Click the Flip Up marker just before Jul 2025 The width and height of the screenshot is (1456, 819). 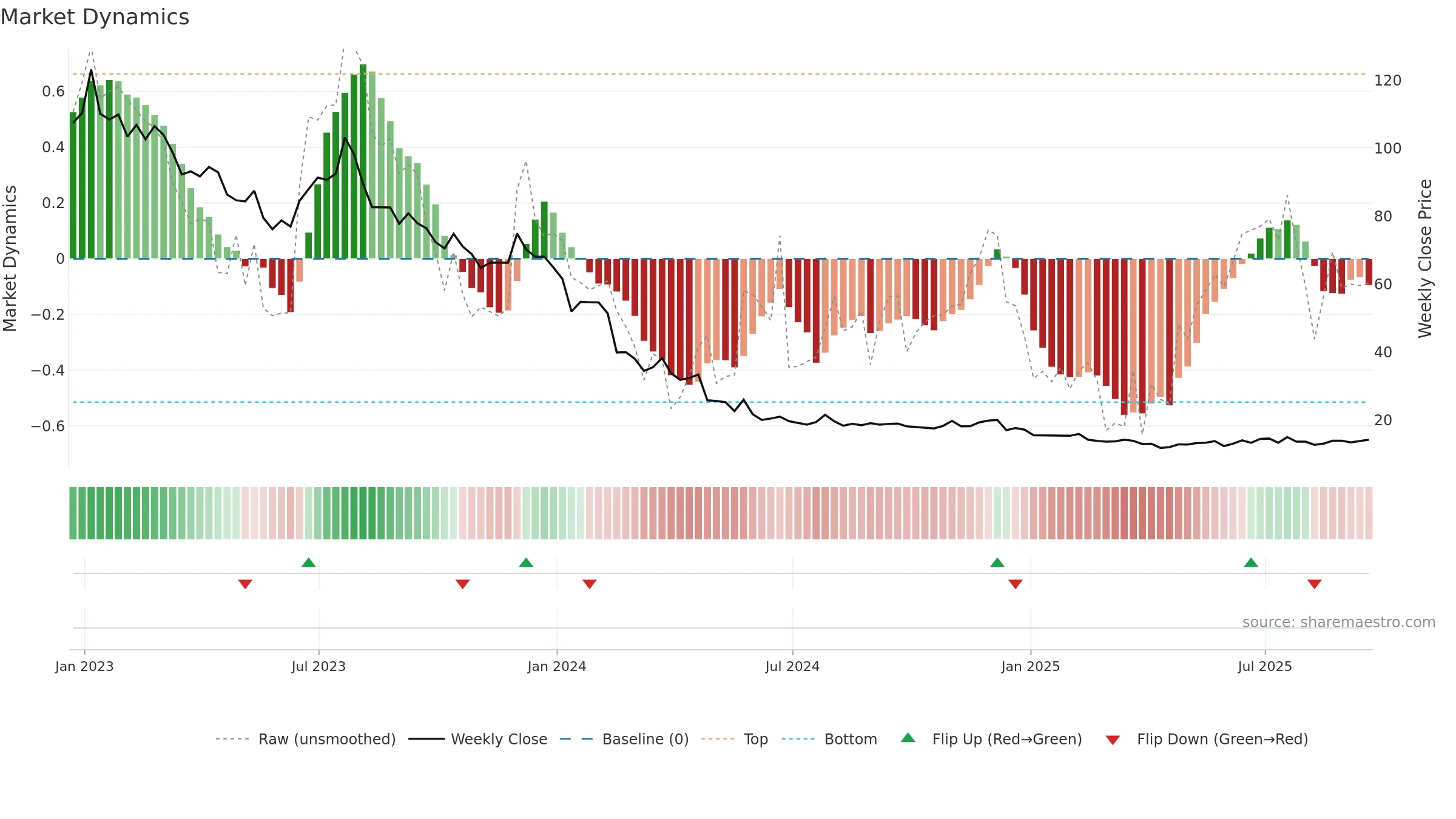tap(1251, 562)
